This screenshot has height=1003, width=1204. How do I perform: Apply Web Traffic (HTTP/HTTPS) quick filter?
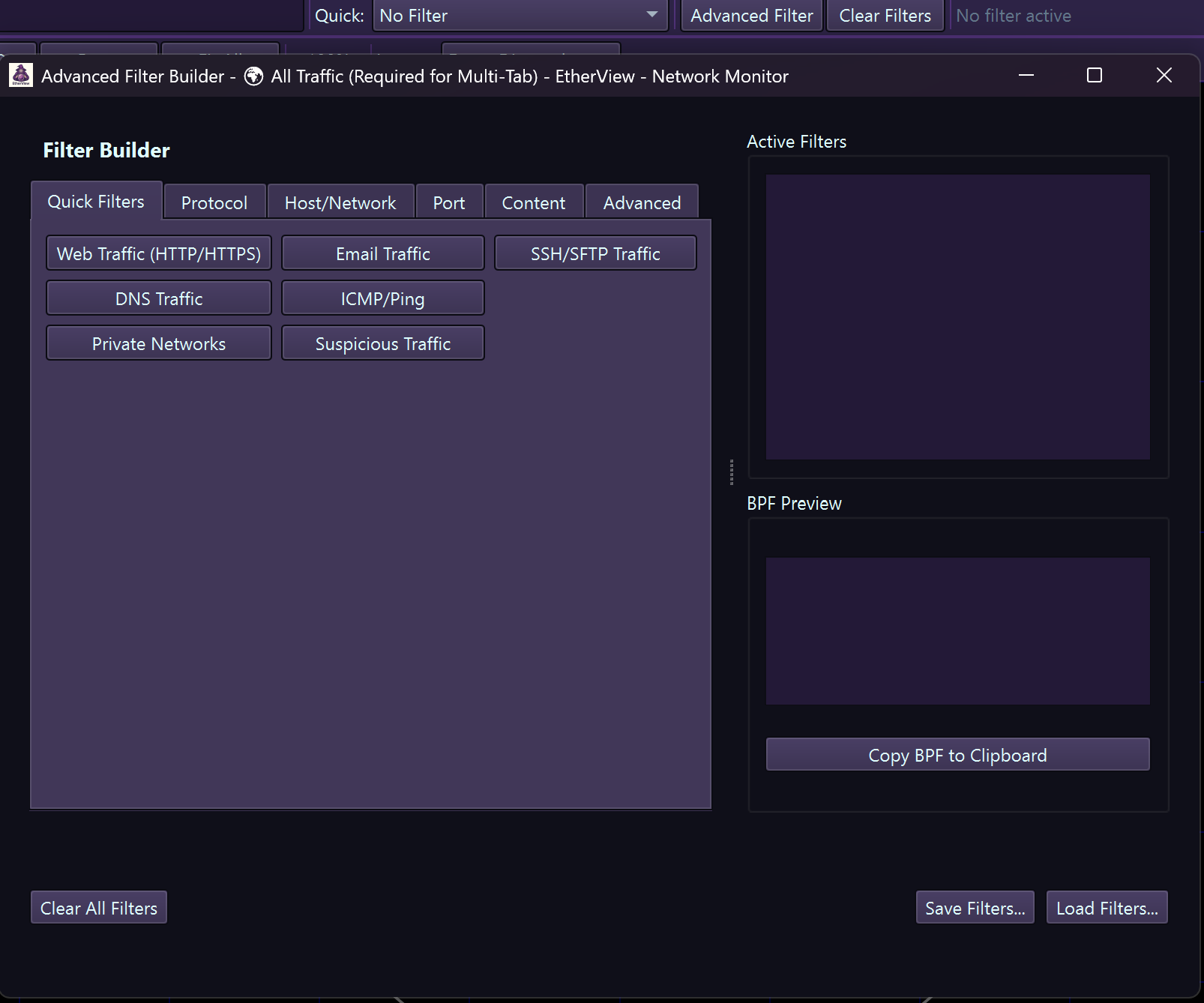pyautogui.click(x=159, y=253)
